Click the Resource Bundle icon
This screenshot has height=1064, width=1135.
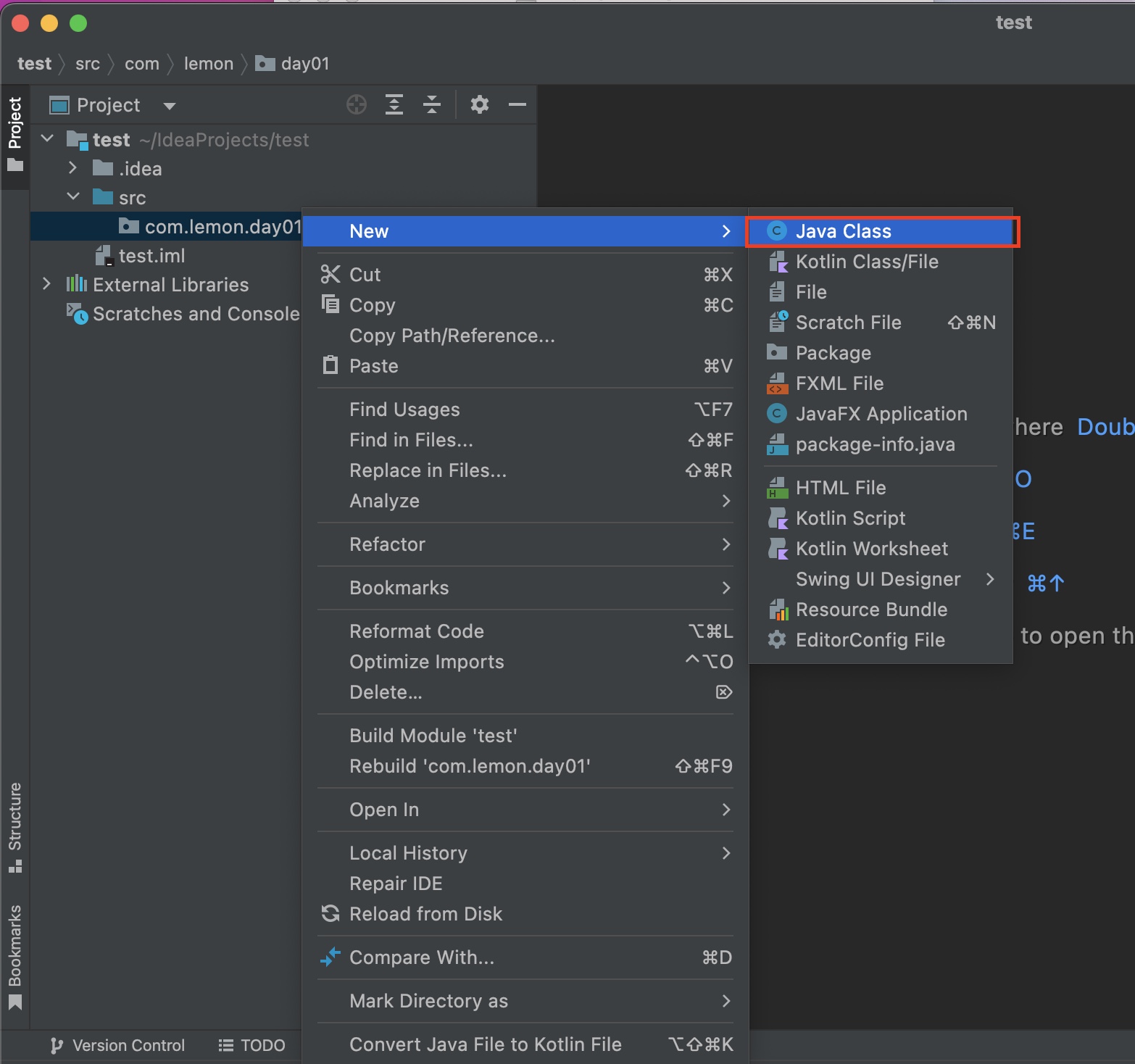pyautogui.click(x=777, y=610)
